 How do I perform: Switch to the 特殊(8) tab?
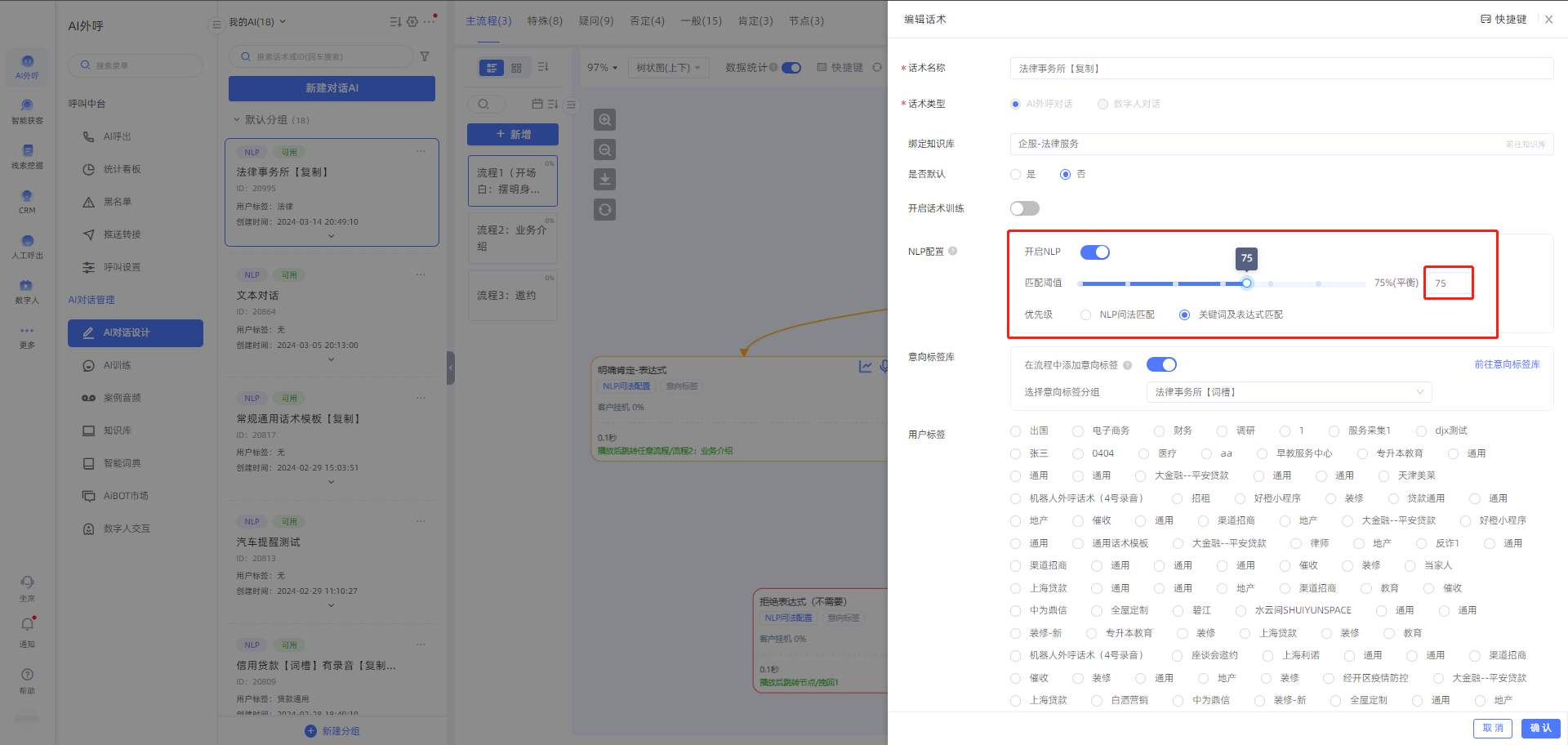pyautogui.click(x=545, y=20)
